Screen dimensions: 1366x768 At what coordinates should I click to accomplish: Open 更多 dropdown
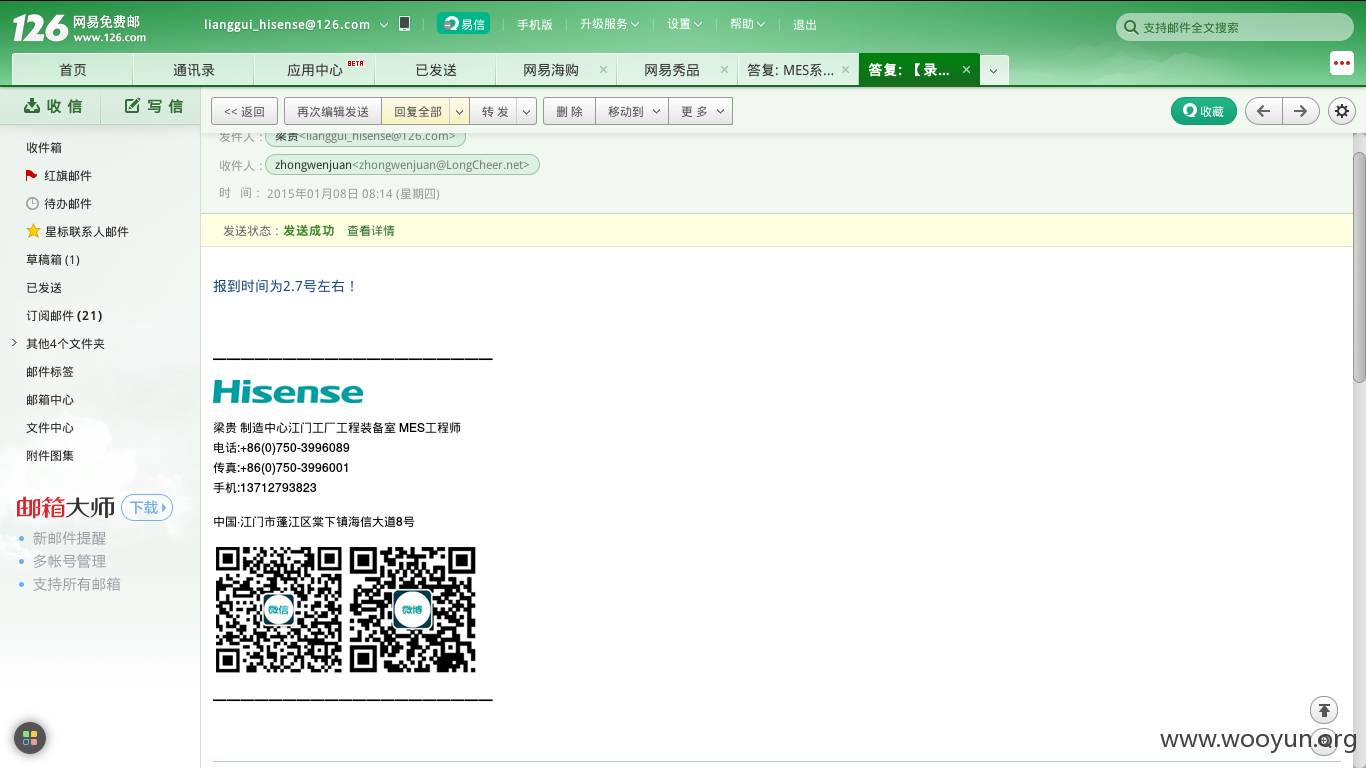(701, 111)
